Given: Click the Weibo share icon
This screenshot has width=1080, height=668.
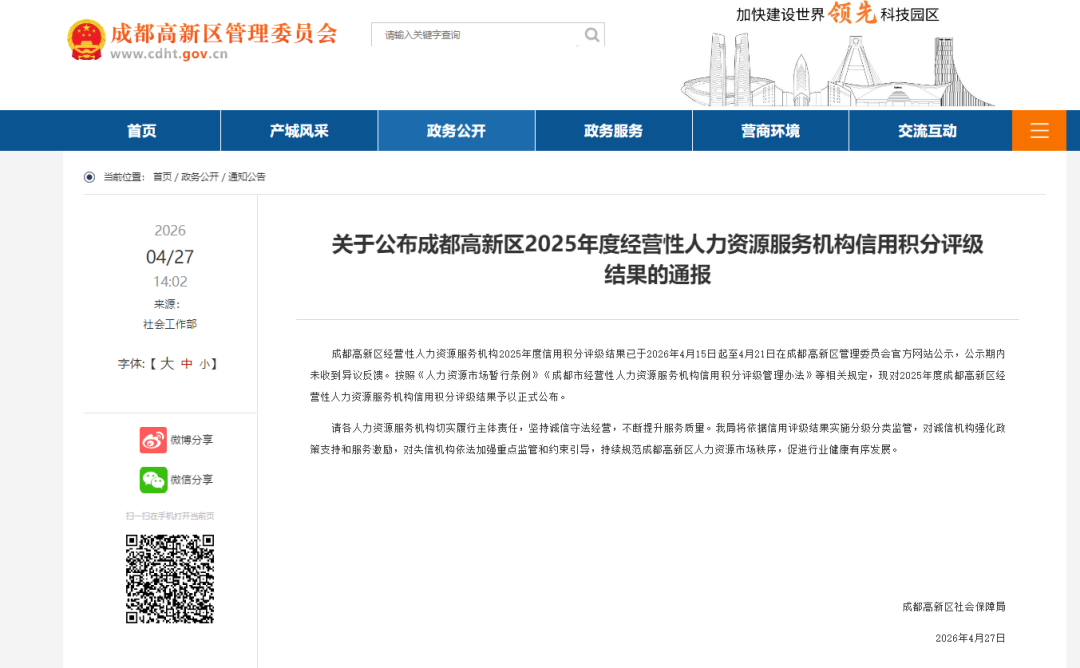Looking at the screenshot, I should click(153, 439).
